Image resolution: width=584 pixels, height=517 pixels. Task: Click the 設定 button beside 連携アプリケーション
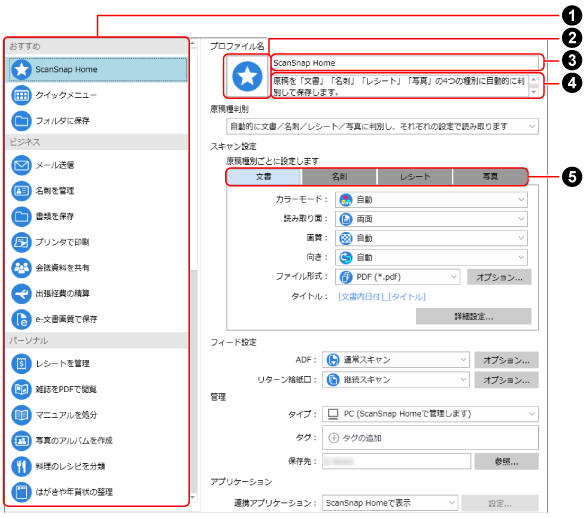point(500,503)
